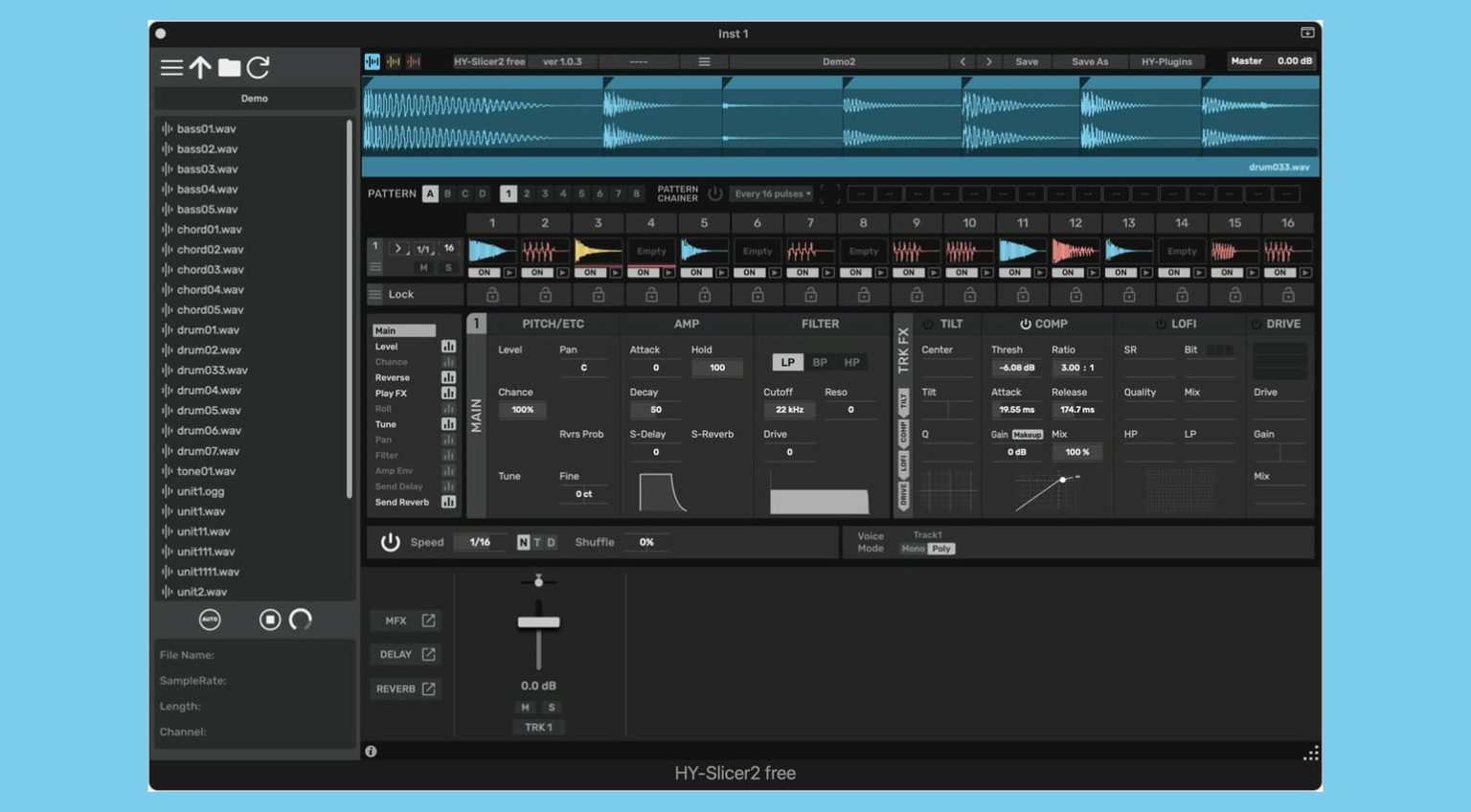Click the refresh samples icon
The image size is (1471, 812).
tap(258, 67)
